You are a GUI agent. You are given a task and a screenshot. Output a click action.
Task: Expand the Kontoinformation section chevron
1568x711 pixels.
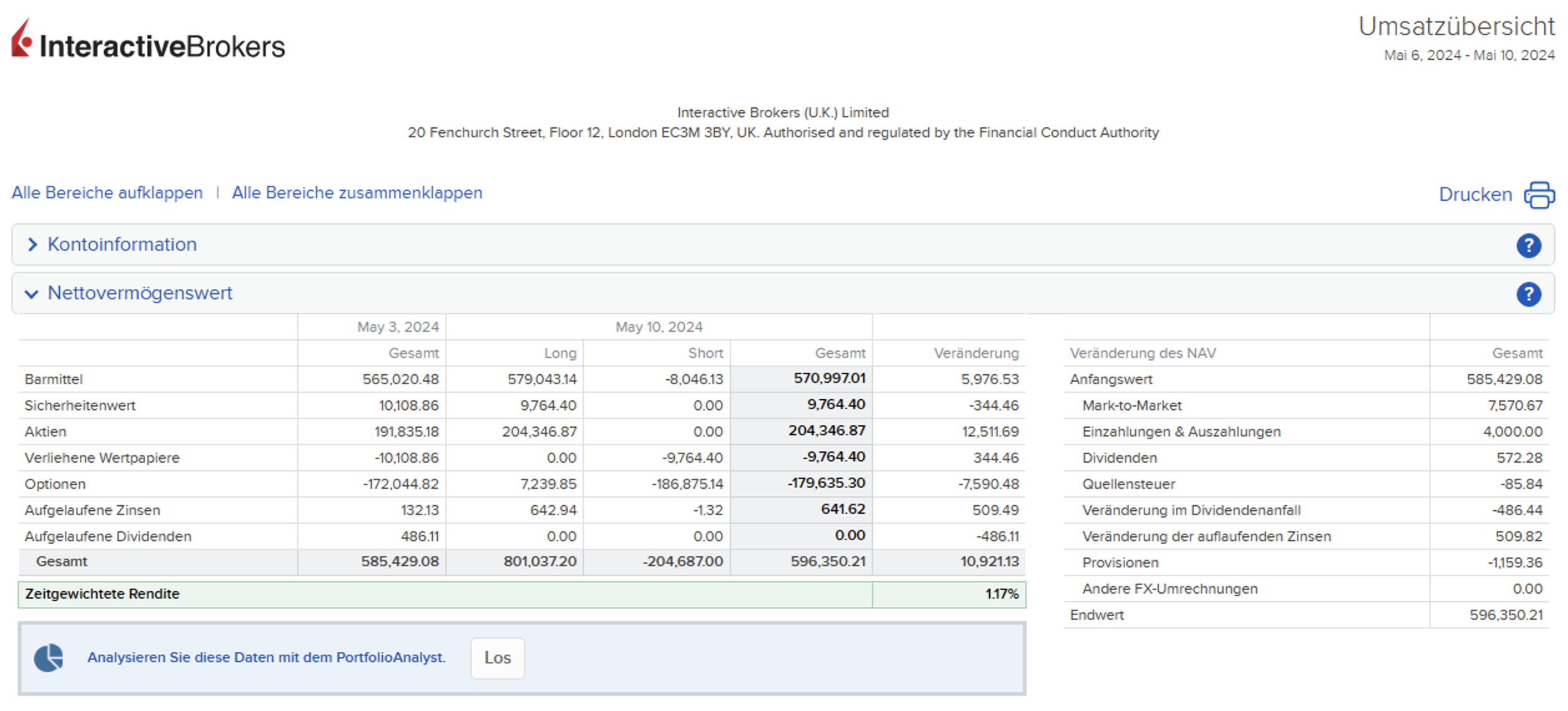click(x=32, y=245)
